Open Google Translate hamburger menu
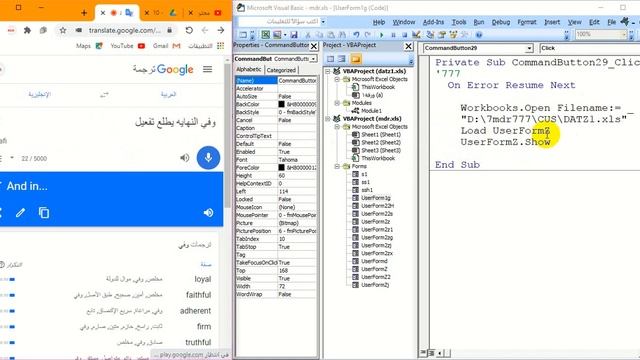This screenshot has width=640, height=360. (x=207, y=69)
